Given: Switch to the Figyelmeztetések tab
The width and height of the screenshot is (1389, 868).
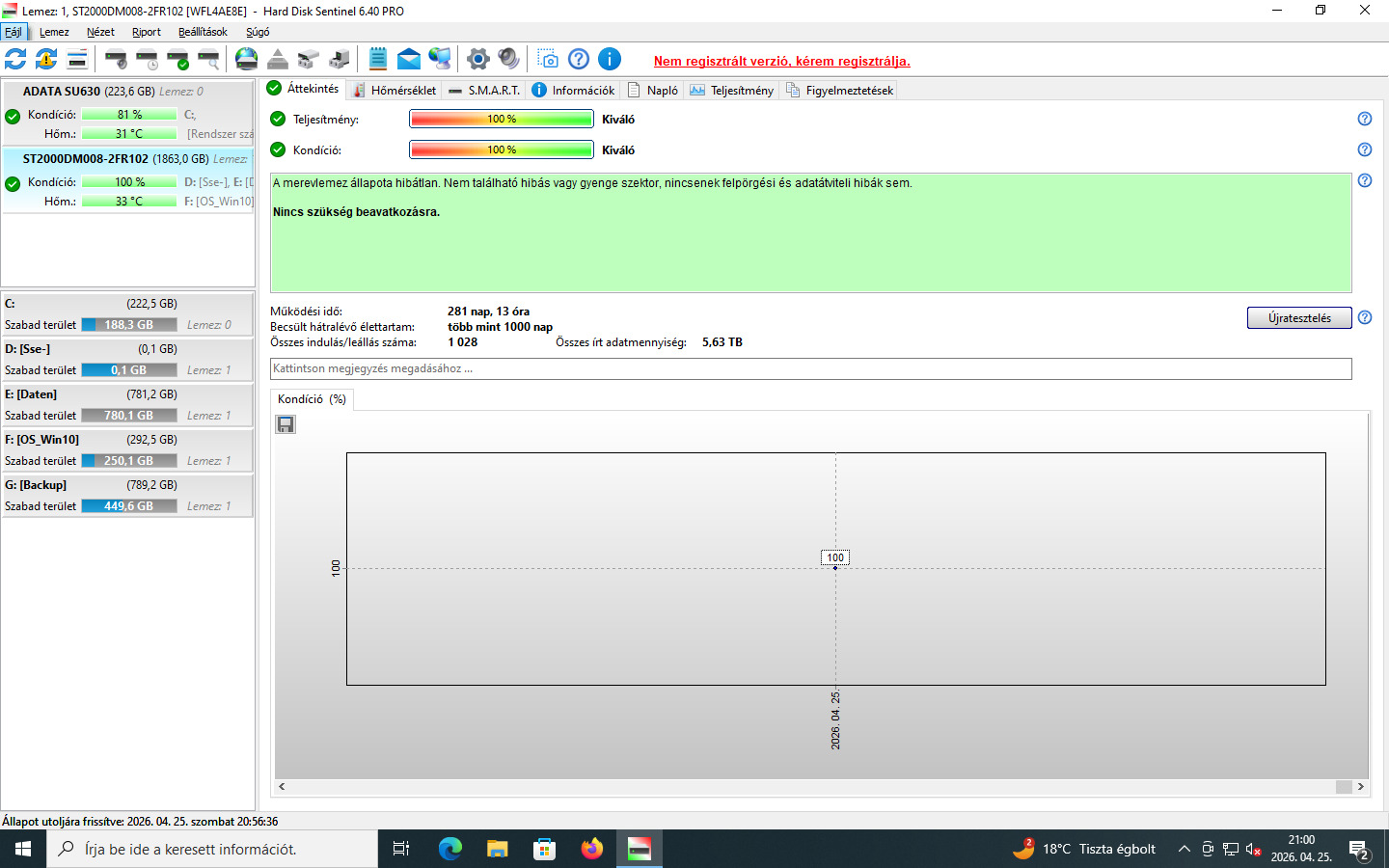Looking at the screenshot, I should (x=840, y=90).
